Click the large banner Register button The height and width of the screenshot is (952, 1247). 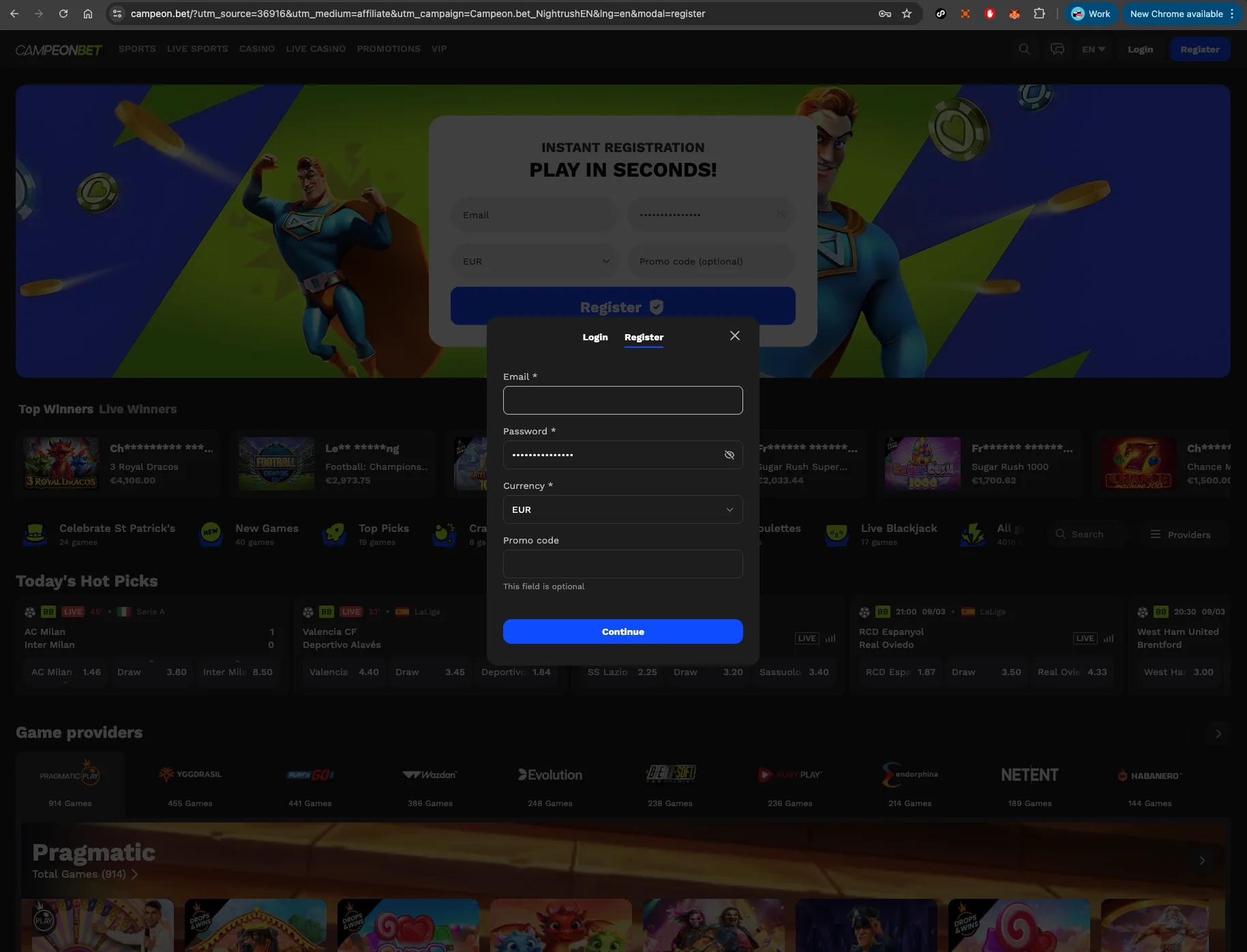coord(623,306)
